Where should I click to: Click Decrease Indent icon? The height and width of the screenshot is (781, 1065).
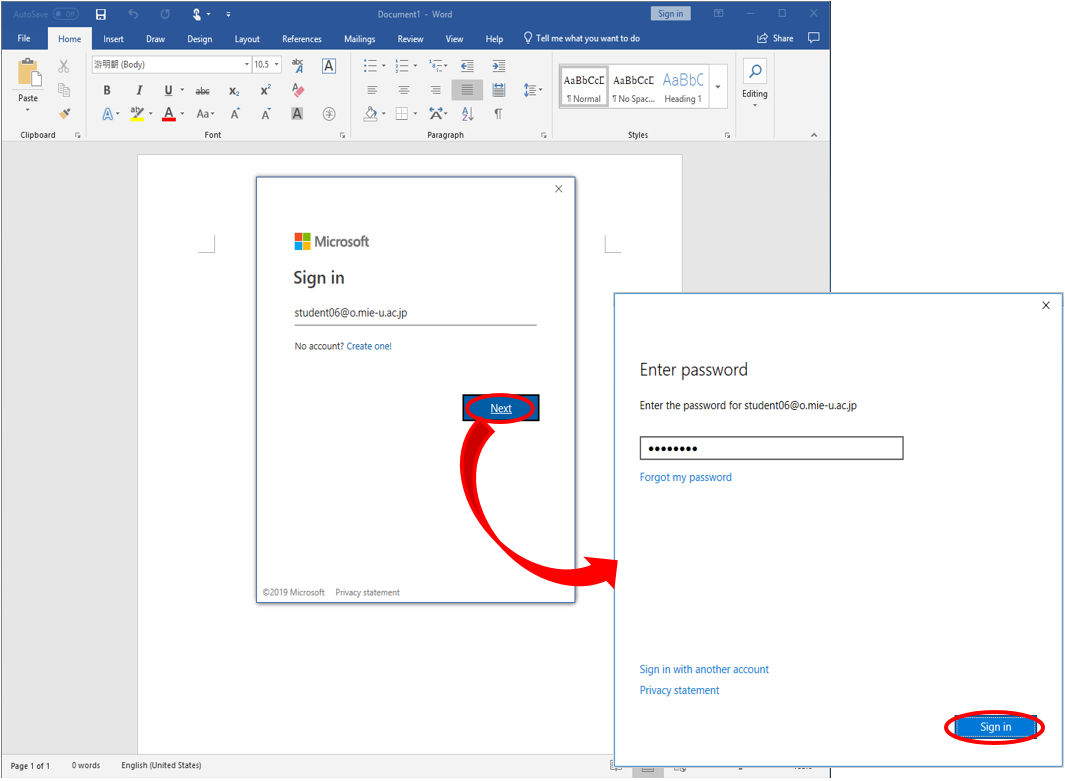(467, 66)
